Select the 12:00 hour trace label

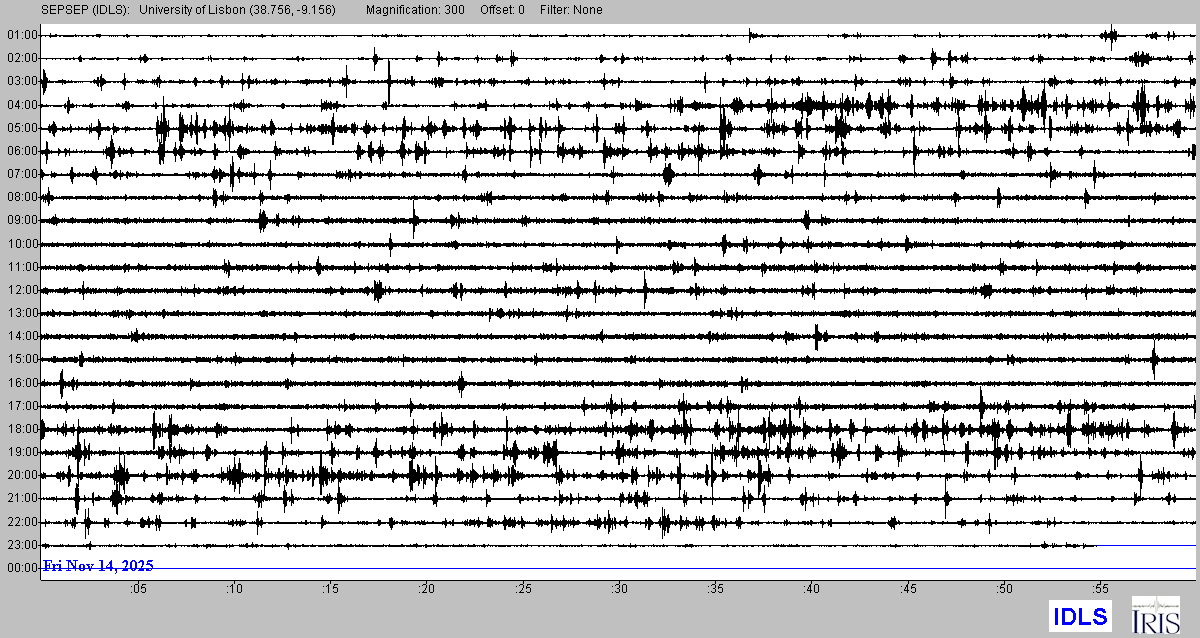pyautogui.click(x=21, y=290)
